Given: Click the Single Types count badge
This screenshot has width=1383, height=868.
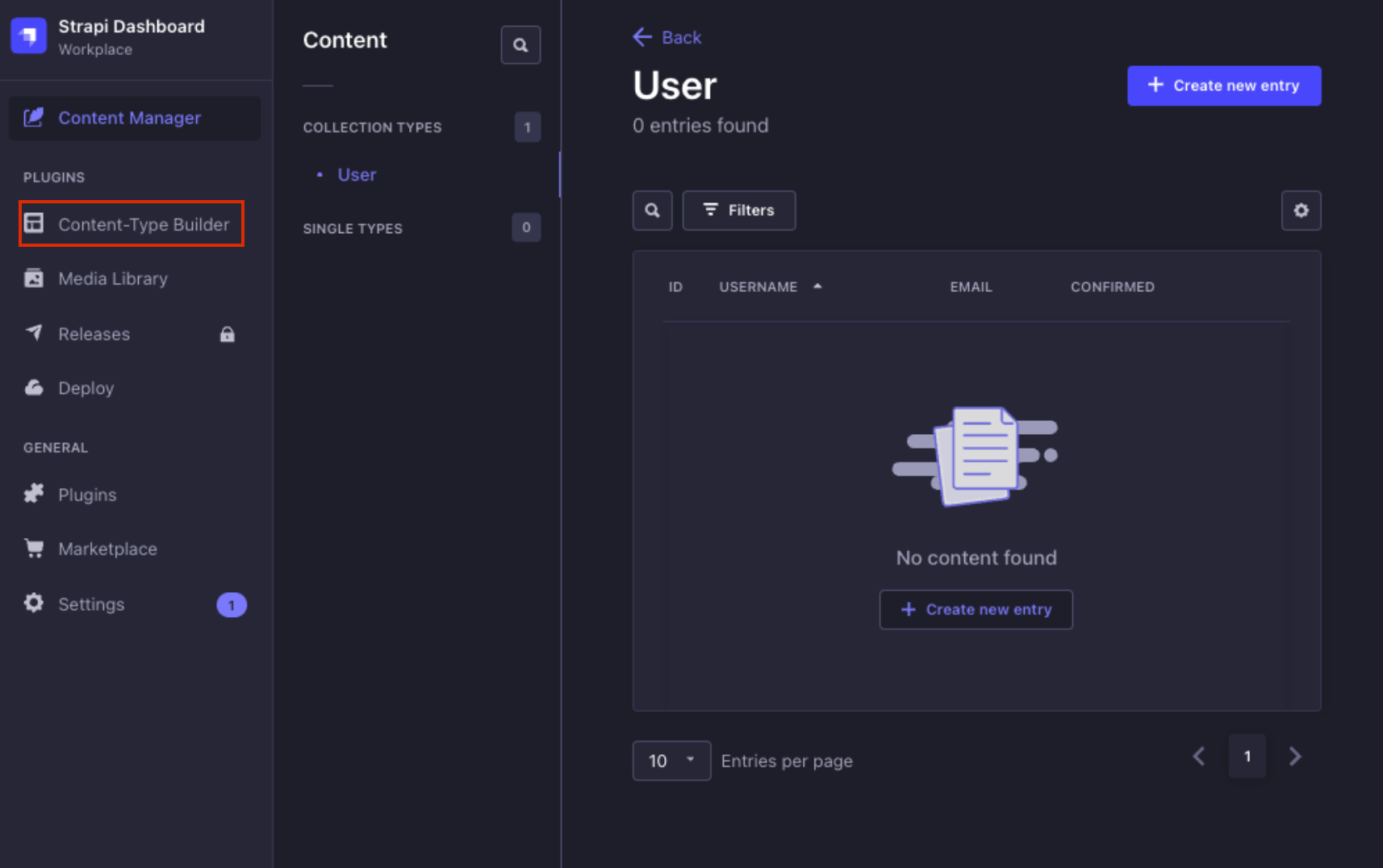Looking at the screenshot, I should click(526, 227).
